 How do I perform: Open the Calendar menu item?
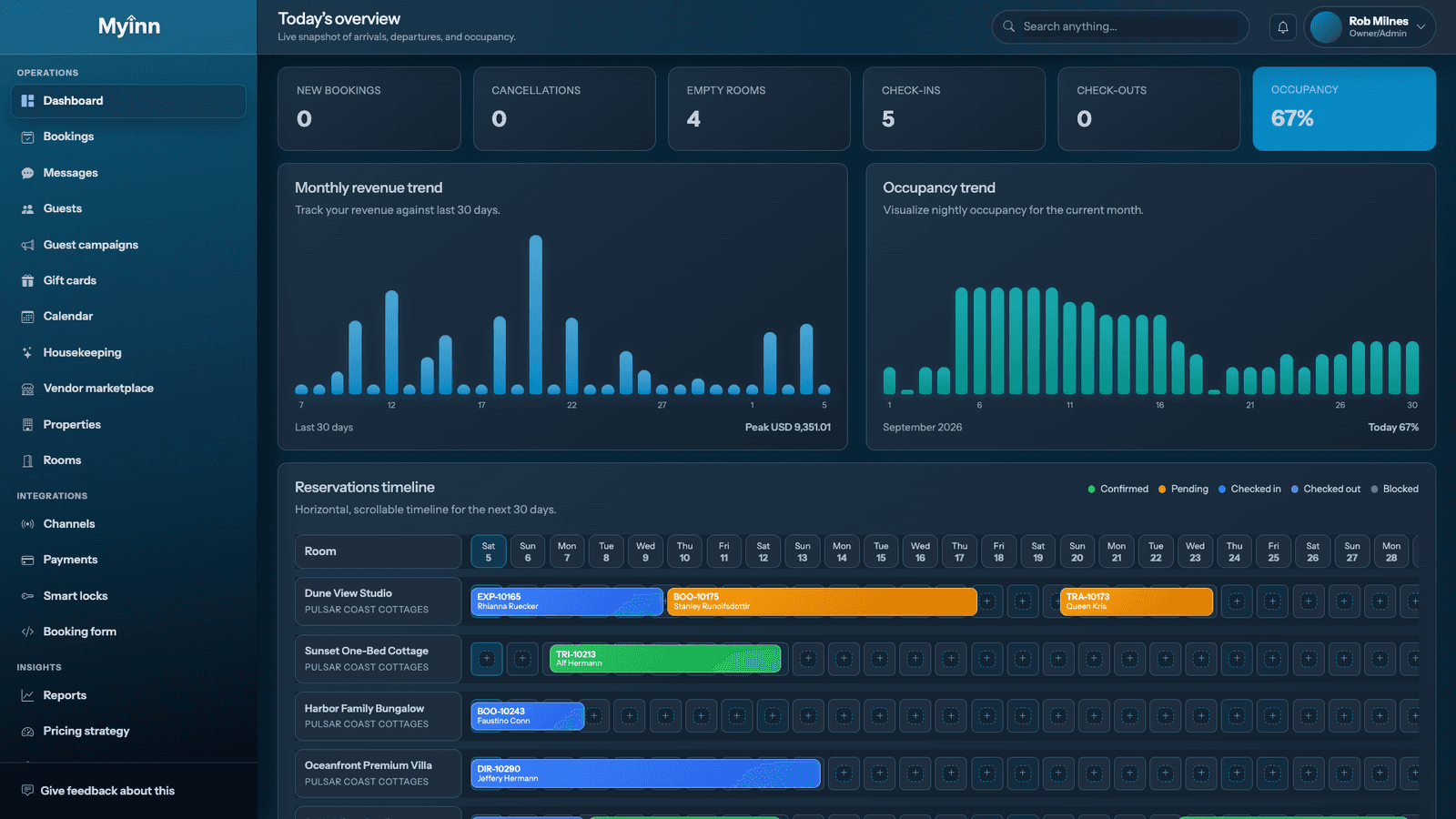128,316
